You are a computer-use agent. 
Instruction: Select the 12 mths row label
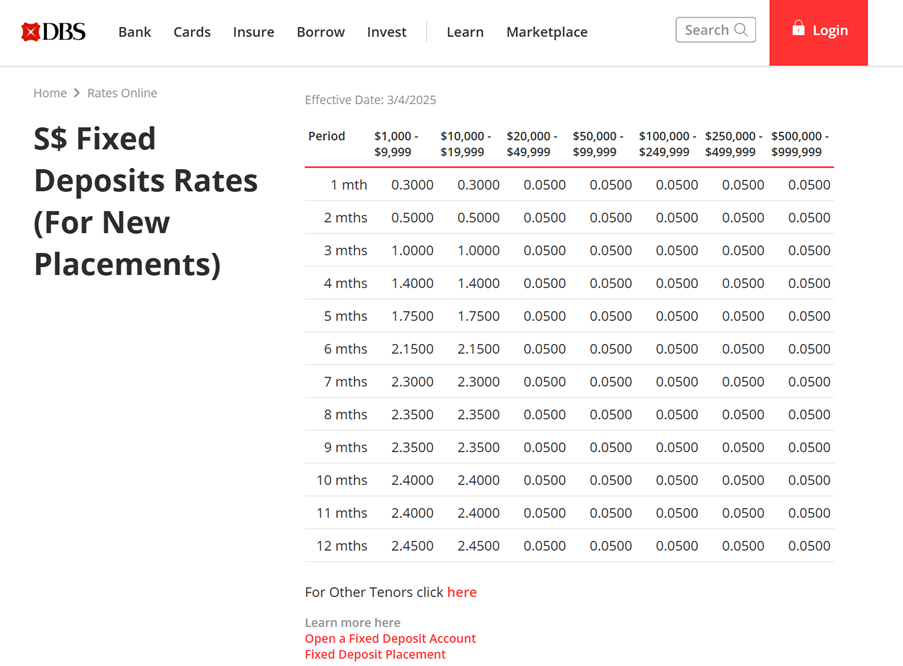coord(342,546)
